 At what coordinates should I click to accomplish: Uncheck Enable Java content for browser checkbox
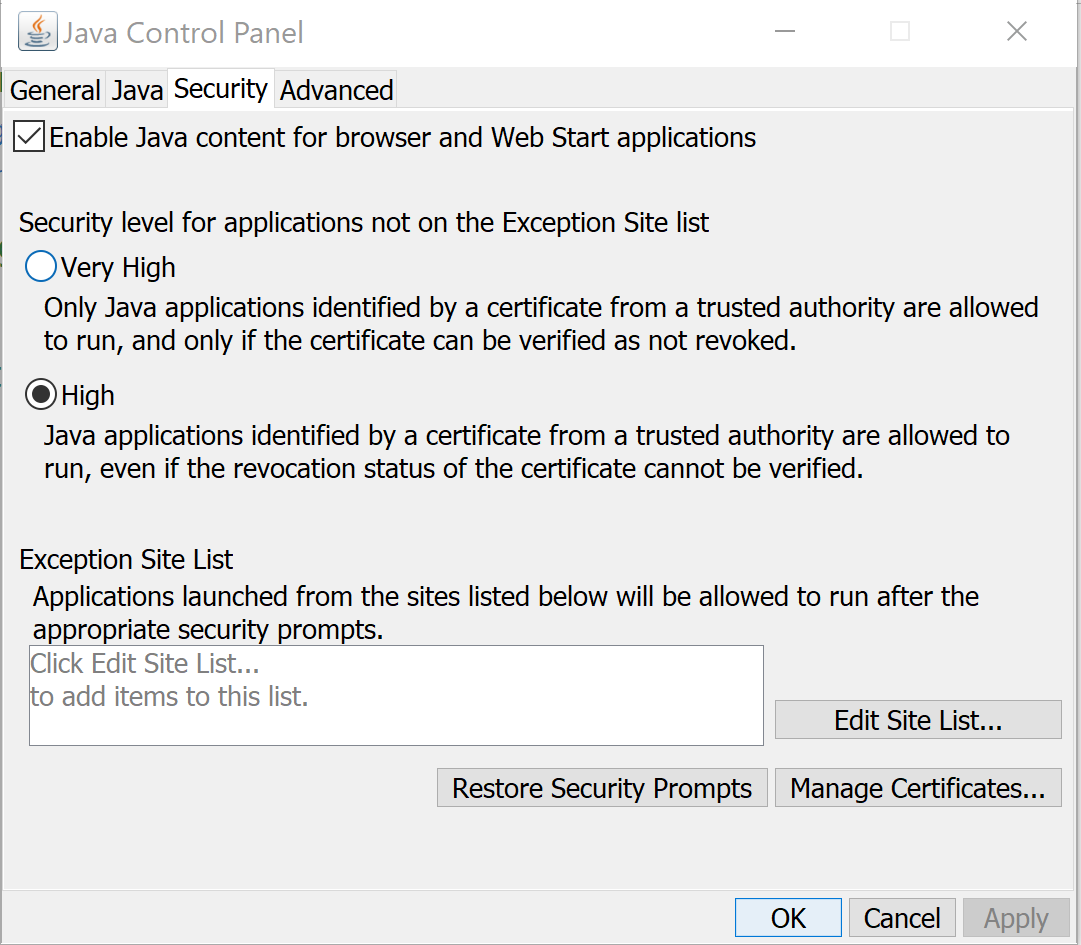(x=29, y=136)
